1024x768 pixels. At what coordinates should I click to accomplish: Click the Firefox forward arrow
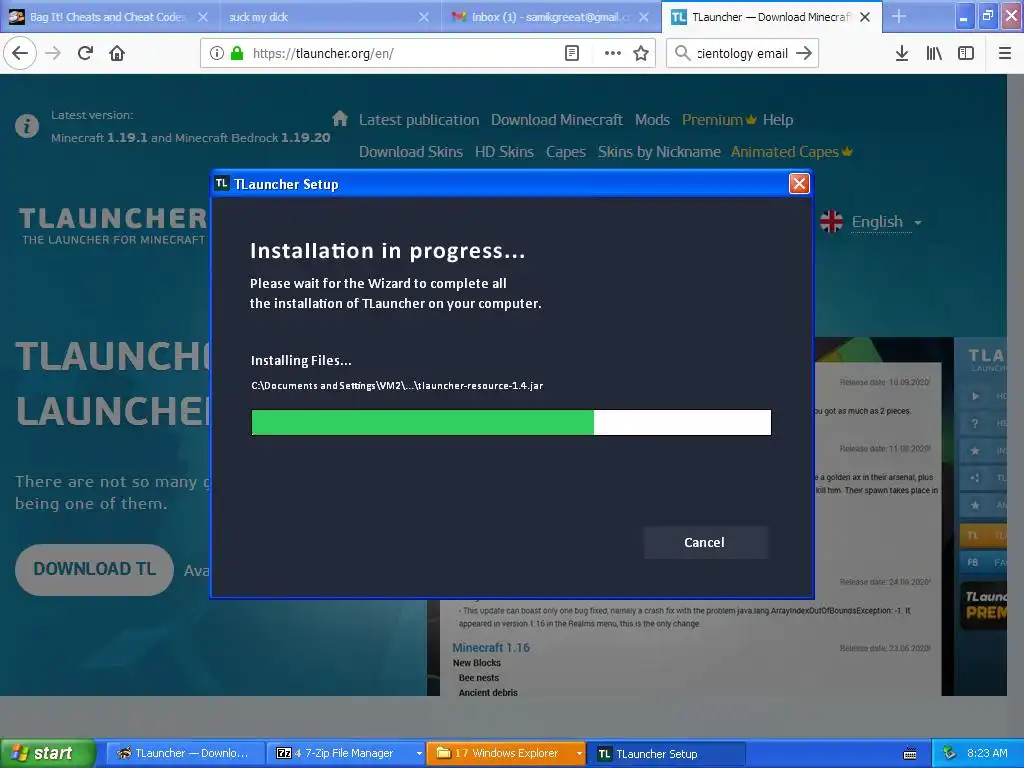[54, 53]
